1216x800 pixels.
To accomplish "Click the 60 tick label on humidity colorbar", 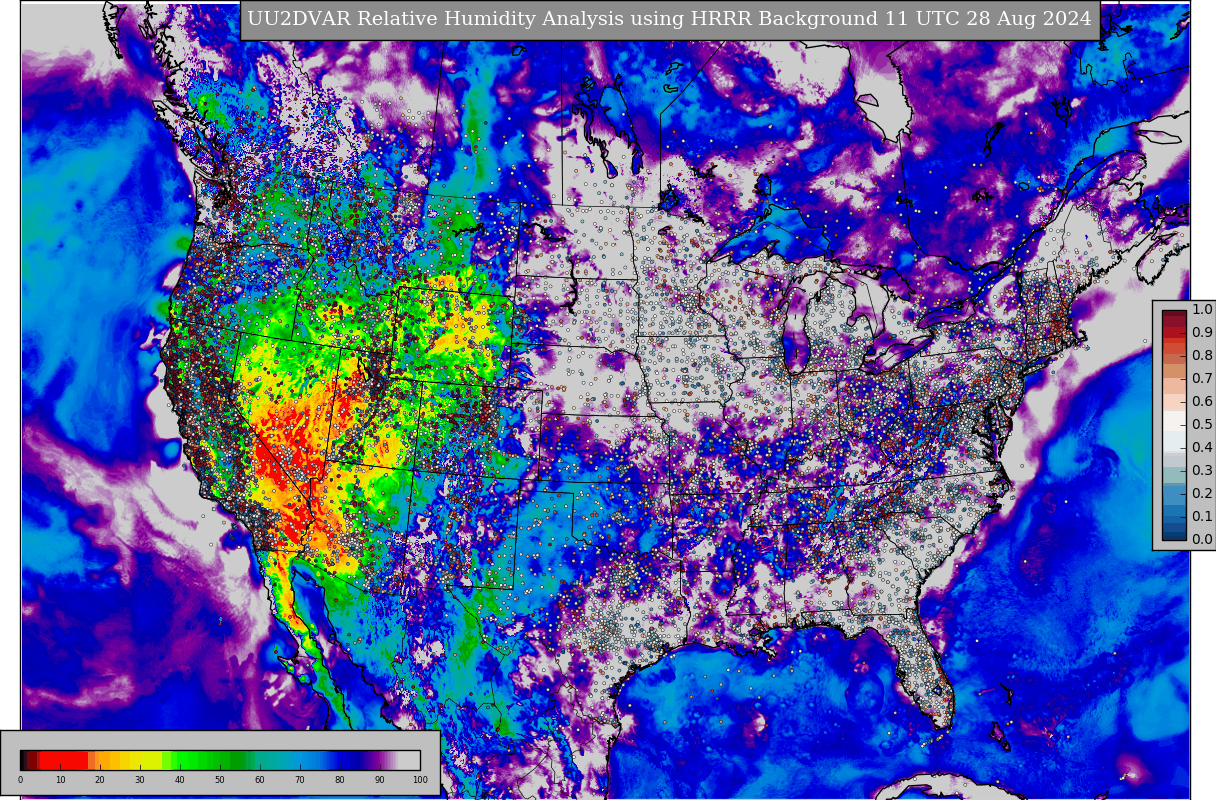I will click(x=260, y=780).
